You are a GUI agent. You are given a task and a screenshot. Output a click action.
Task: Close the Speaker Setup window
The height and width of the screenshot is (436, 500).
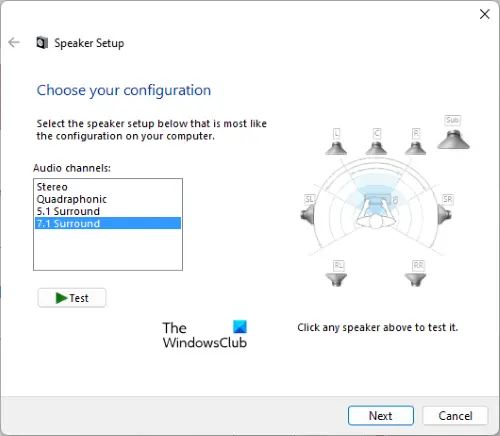click(484, 14)
